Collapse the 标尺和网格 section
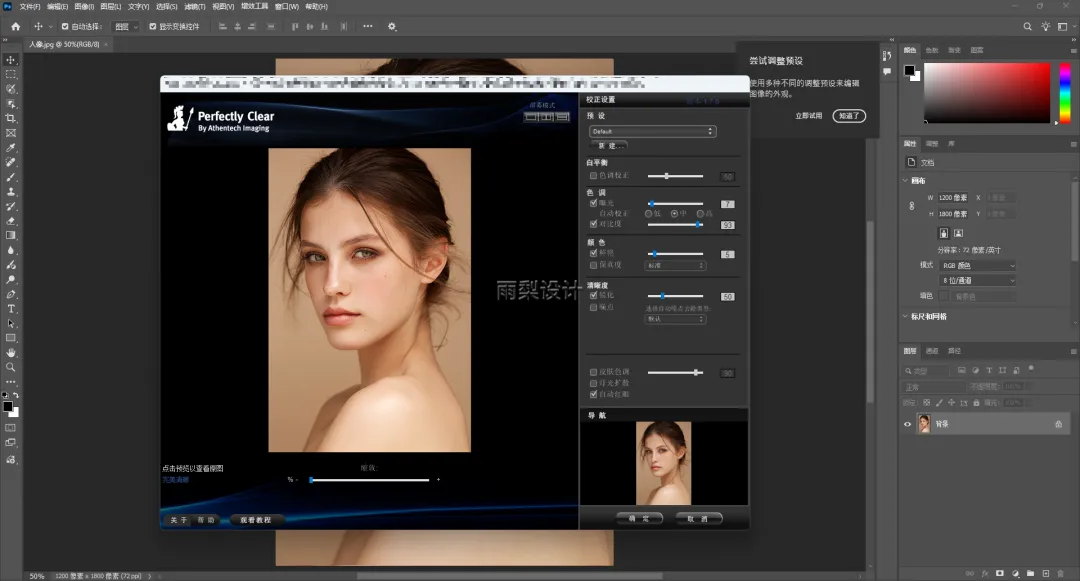 (x=905, y=317)
